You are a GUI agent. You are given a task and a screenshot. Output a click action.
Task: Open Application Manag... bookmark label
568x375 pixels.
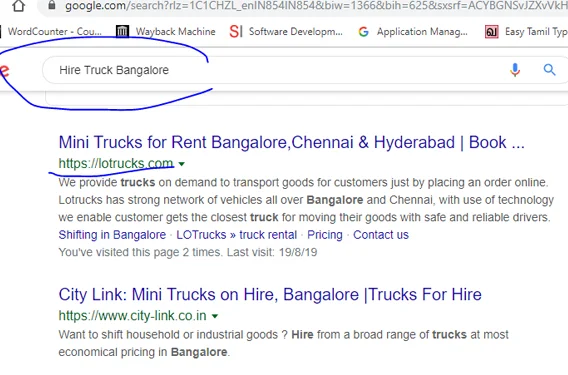pyautogui.click(x=422, y=32)
